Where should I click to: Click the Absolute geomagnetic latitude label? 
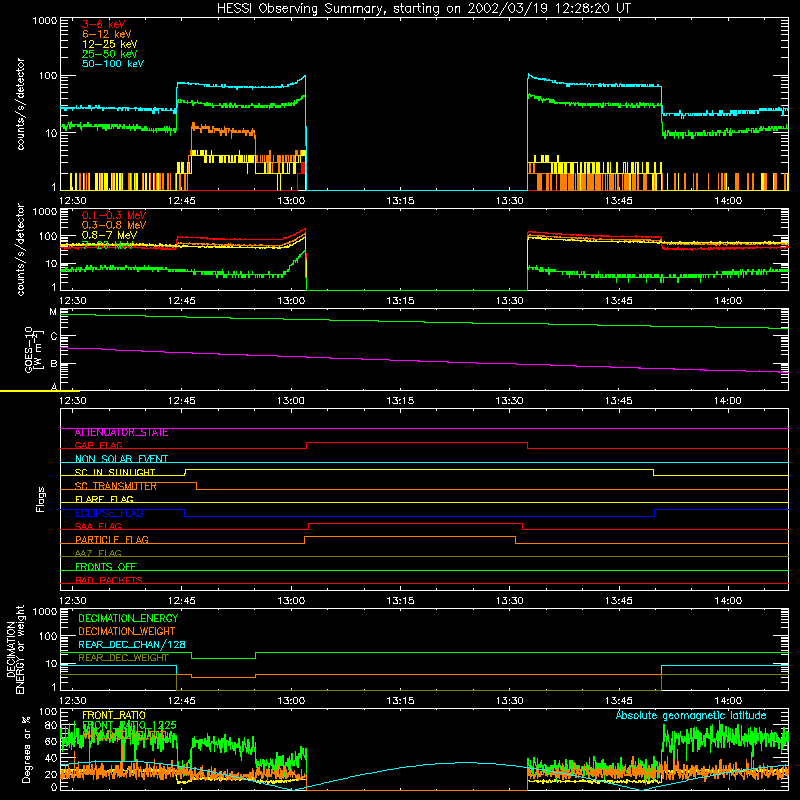[691, 716]
